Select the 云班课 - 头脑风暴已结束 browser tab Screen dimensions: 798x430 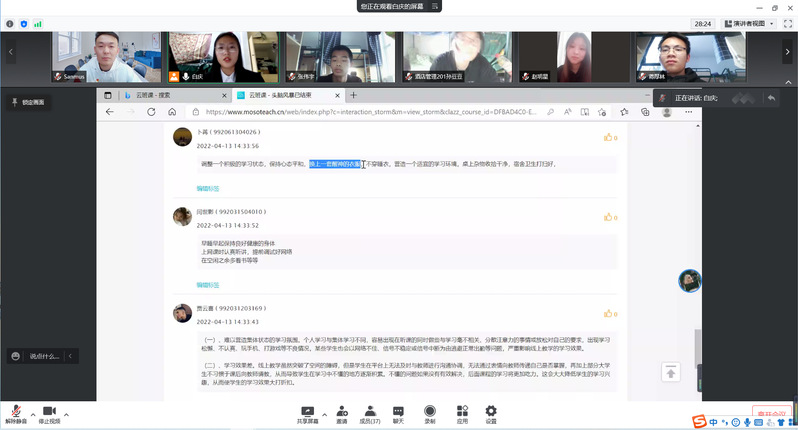285,95
